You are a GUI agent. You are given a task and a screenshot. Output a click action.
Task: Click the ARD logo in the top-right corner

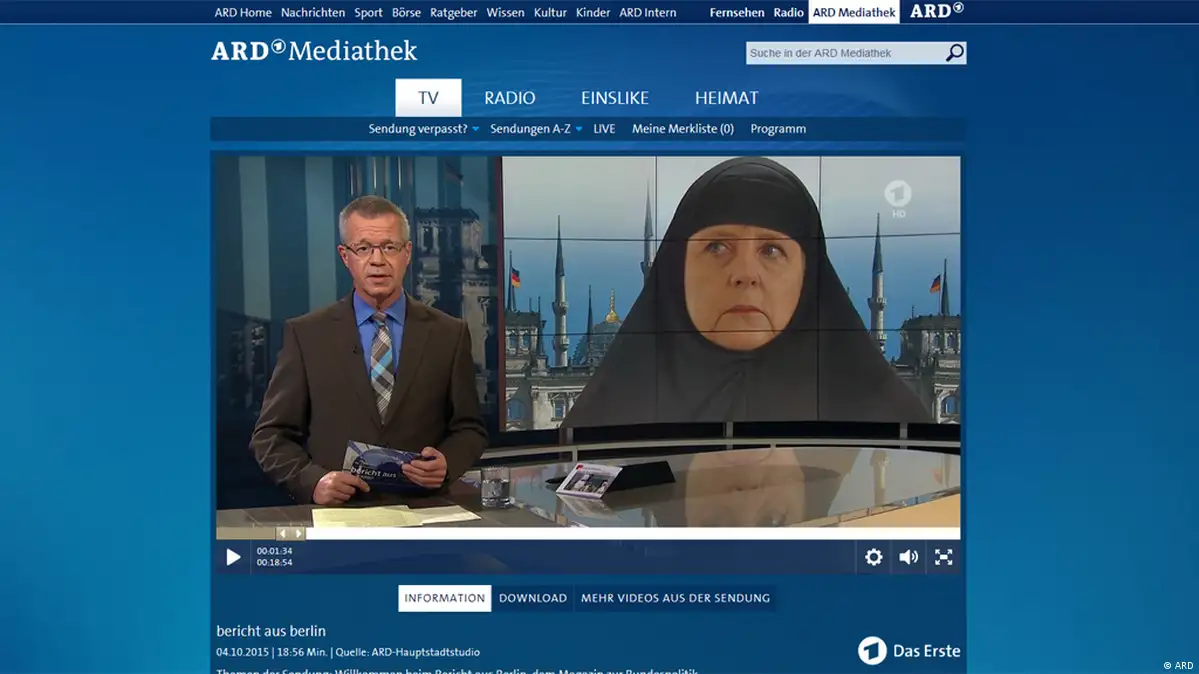[x=935, y=11]
